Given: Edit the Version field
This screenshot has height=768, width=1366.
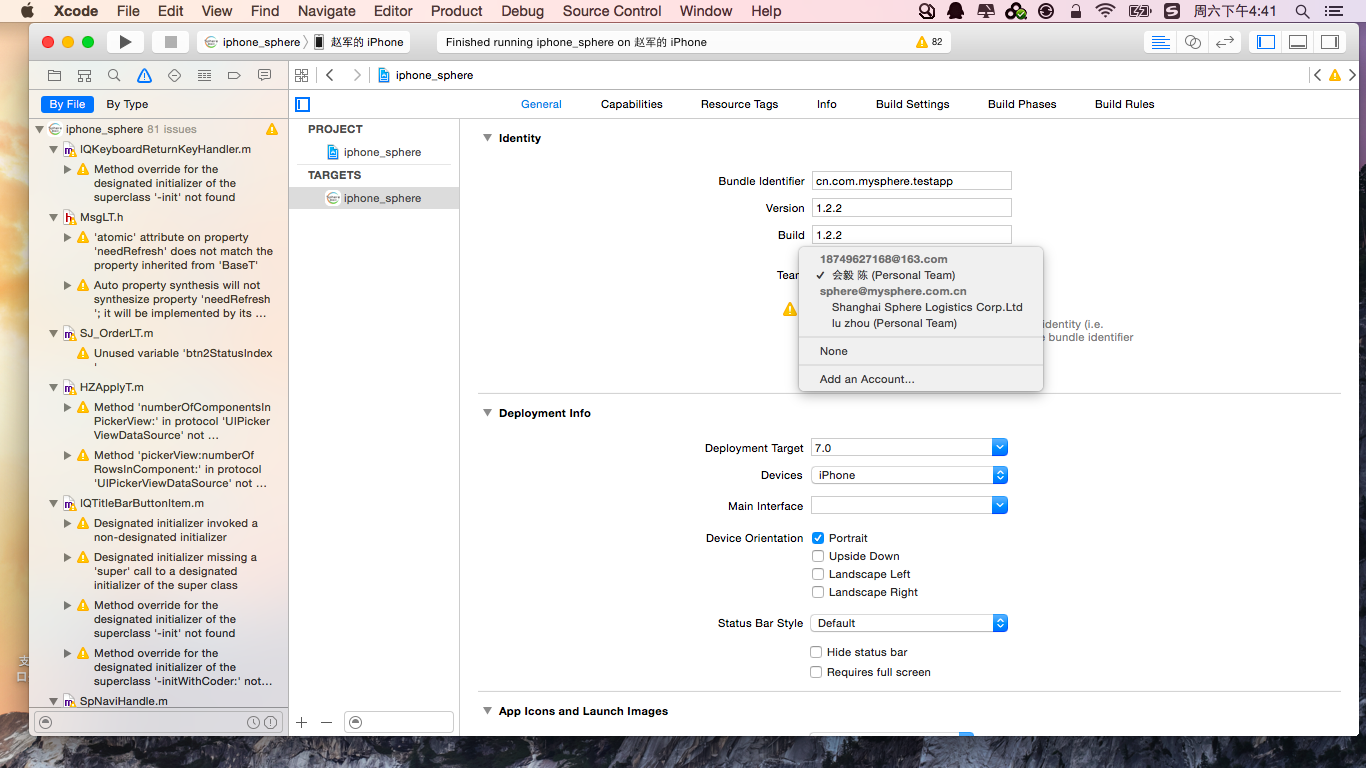Looking at the screenshot, I should coord(911,208).
